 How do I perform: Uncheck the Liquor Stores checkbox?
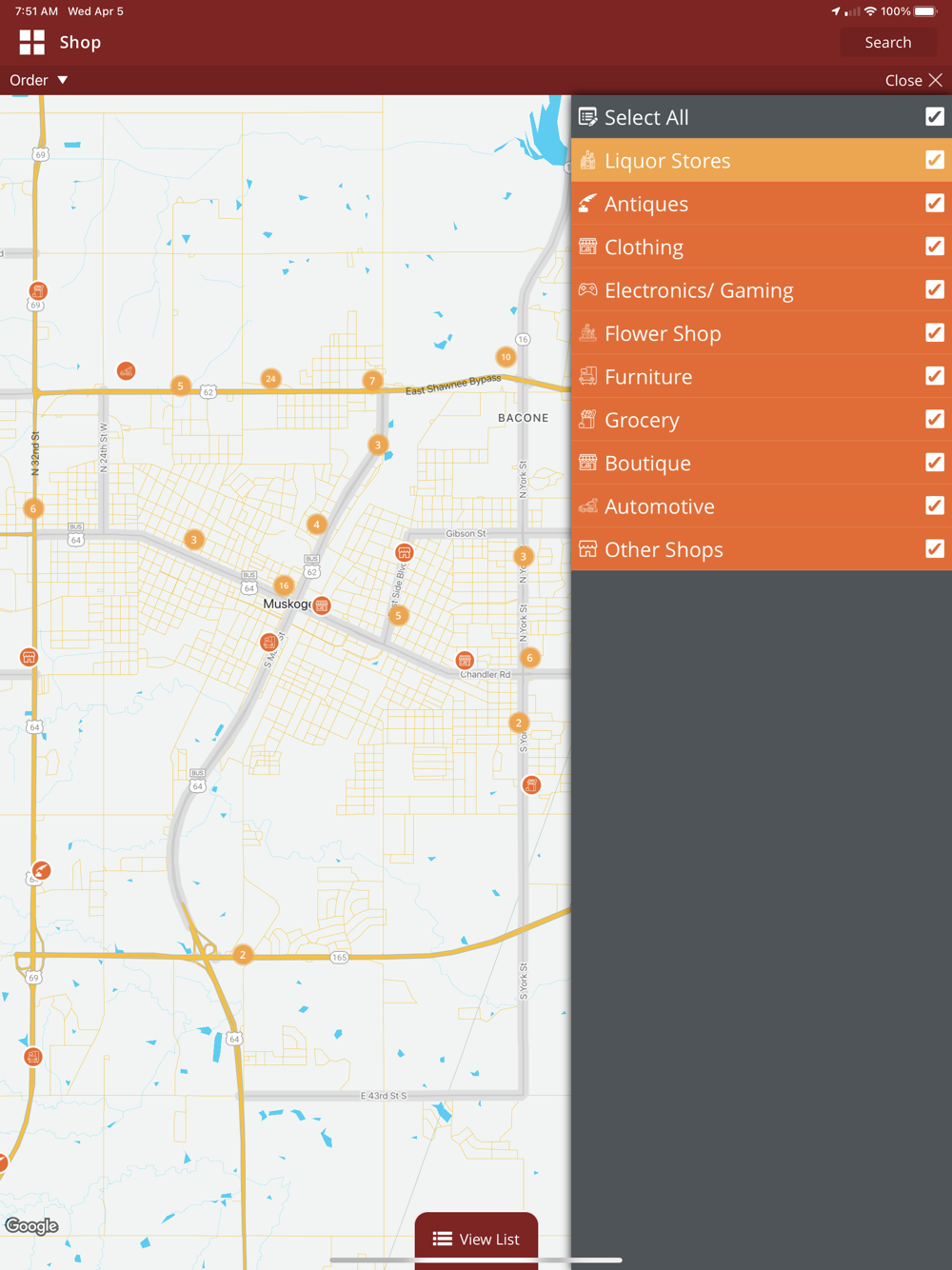(935, 160)
